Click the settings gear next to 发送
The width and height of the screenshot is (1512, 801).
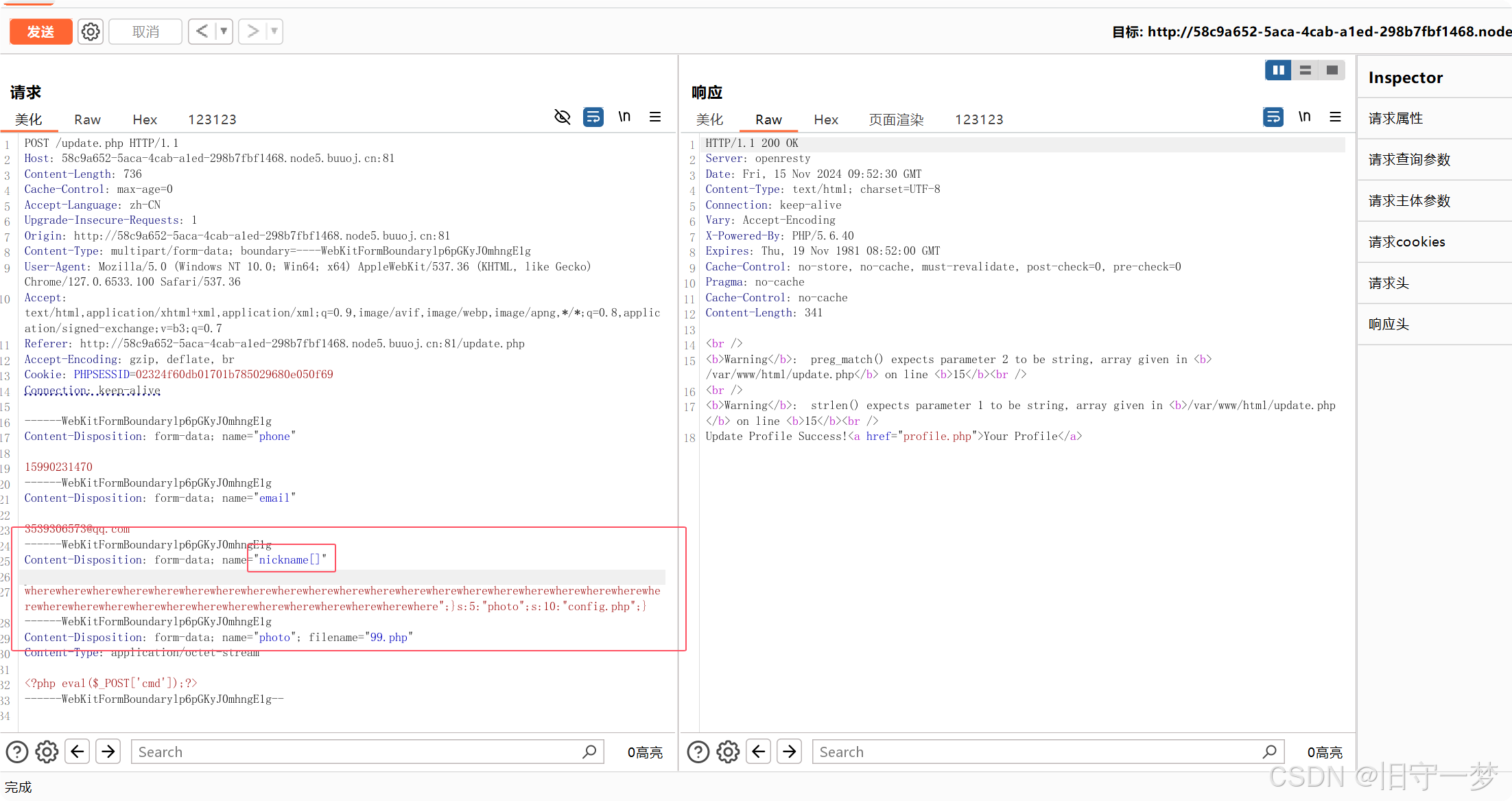91,32
